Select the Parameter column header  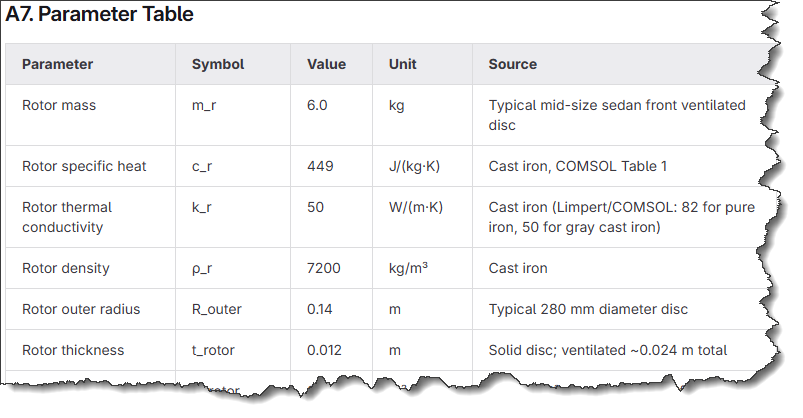tap(57, 64)
